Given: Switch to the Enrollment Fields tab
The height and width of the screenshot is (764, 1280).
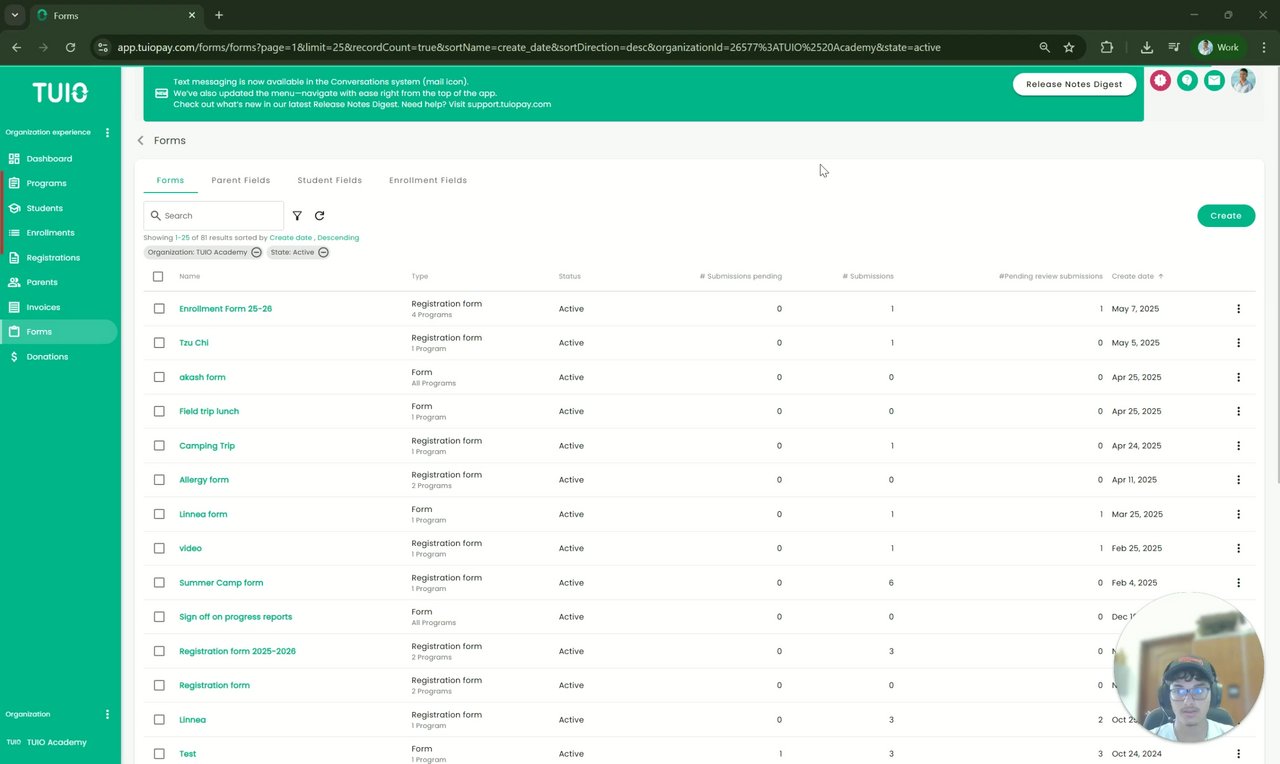Looking at the screenshot, I should pos(428,180).
